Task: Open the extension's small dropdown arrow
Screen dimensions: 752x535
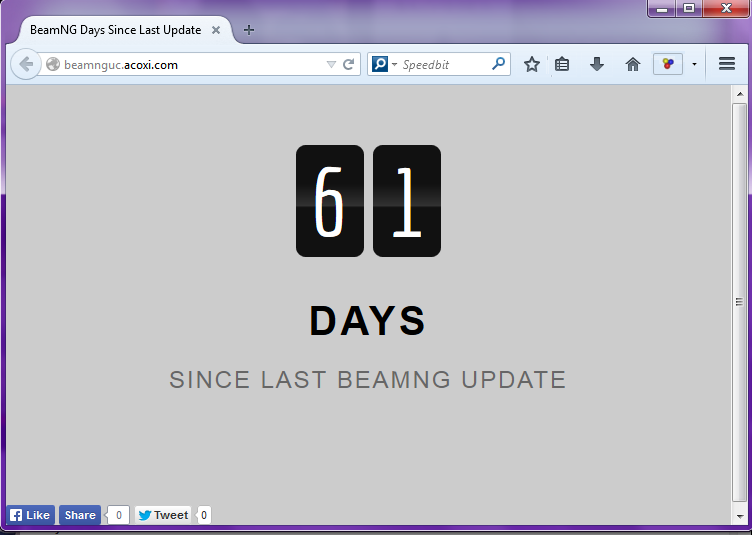Action: 694,64
